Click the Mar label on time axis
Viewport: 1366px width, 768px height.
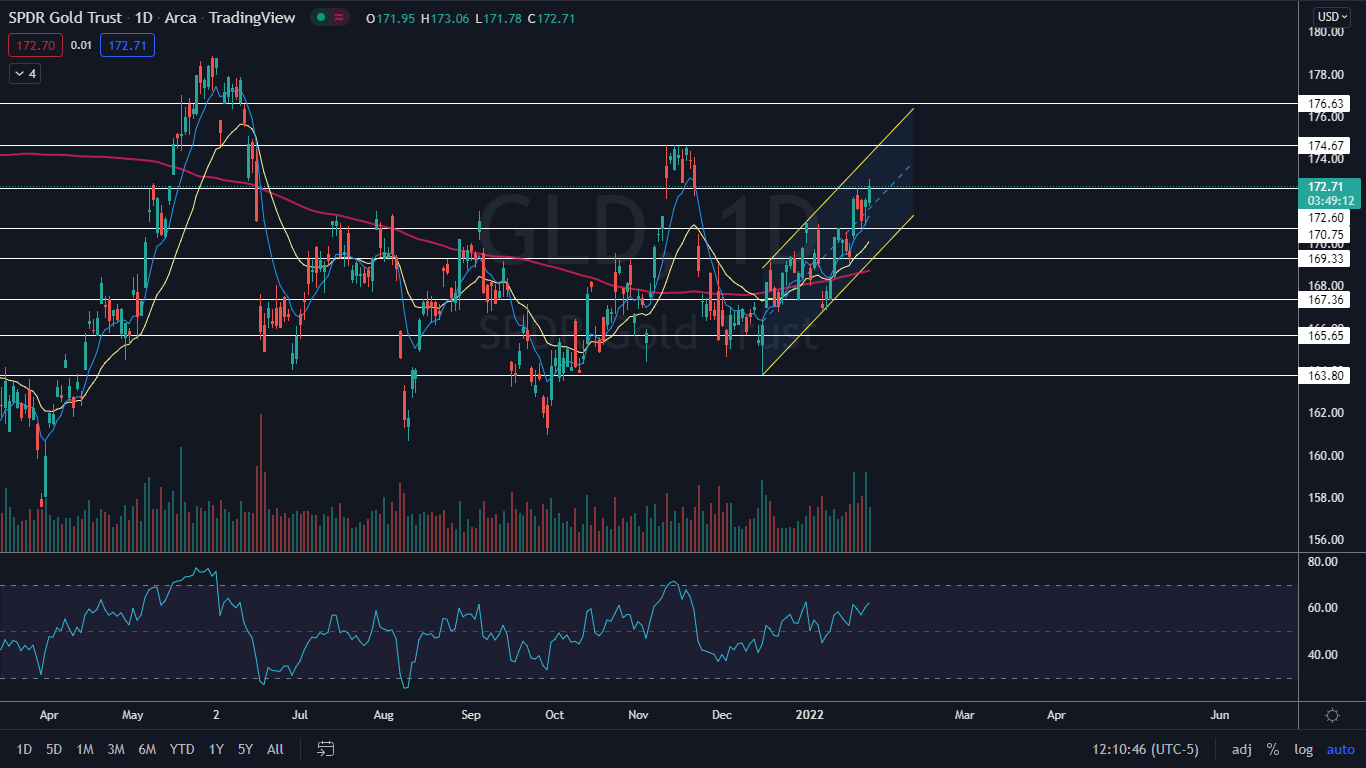tap(964, 715)
